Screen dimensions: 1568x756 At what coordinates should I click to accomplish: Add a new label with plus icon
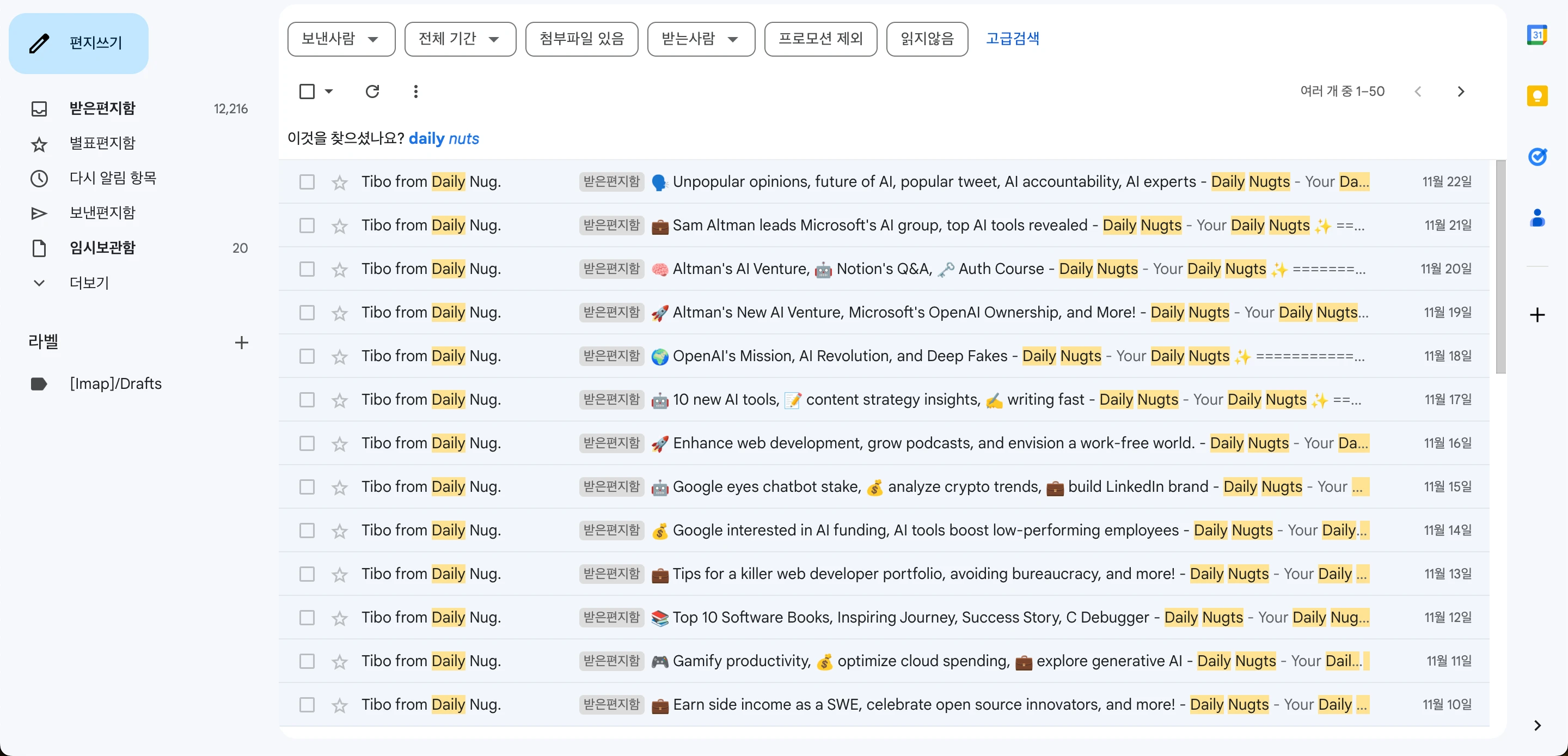[x=242, y=343]
